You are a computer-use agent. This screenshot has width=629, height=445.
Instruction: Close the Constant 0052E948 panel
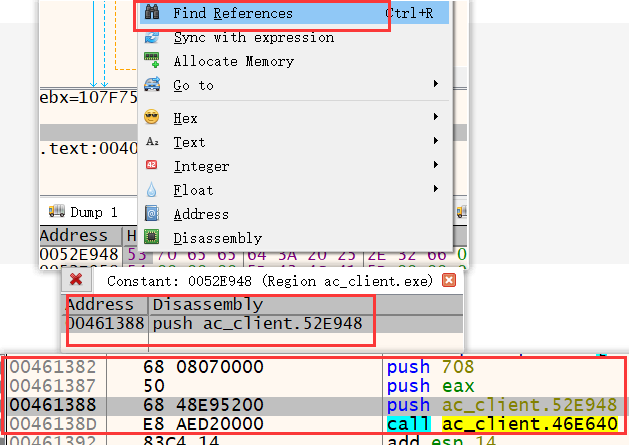tap(449, 281)
